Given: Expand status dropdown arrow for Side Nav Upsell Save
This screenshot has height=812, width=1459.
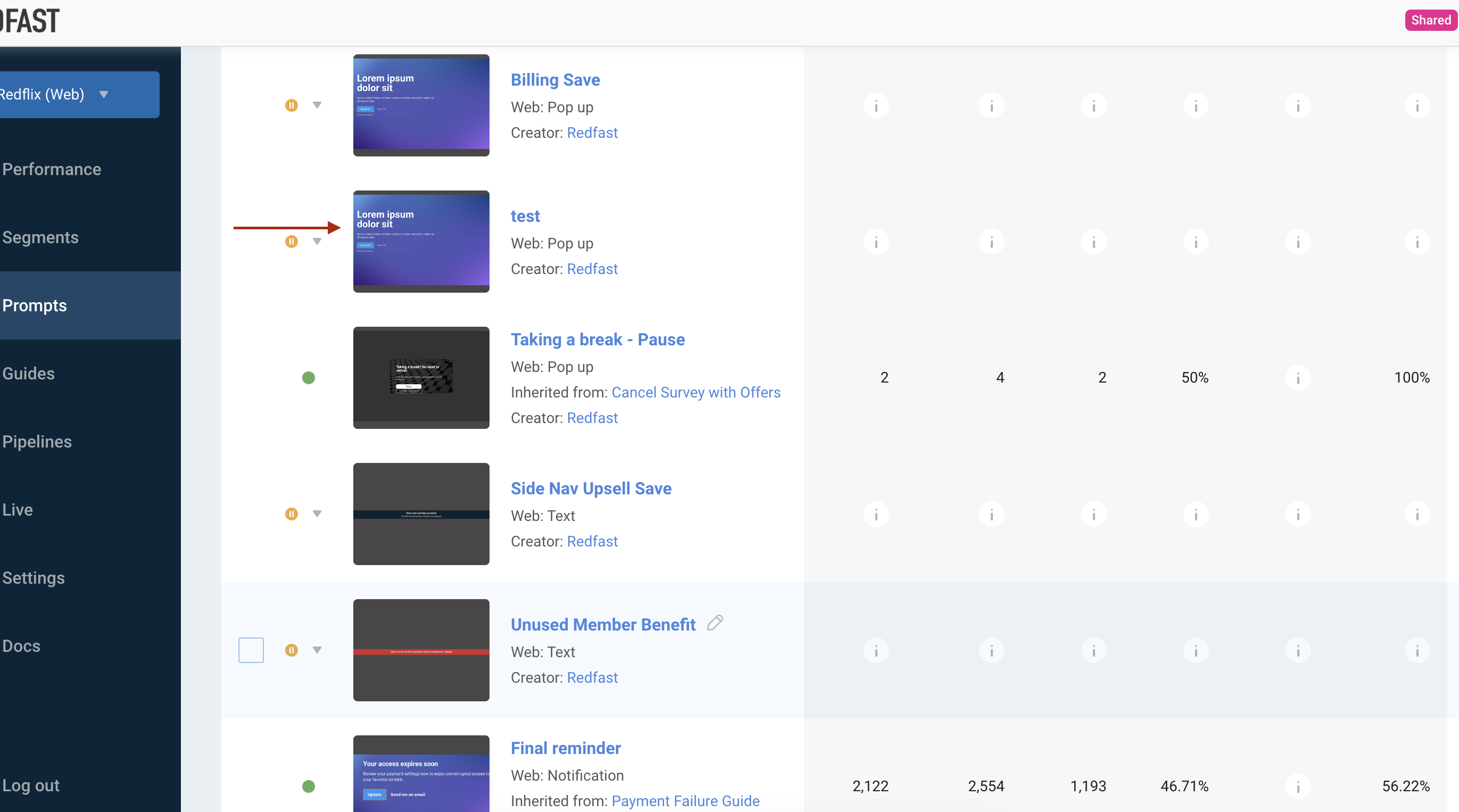Looking at the screenshot, I should tap(317, 514).
